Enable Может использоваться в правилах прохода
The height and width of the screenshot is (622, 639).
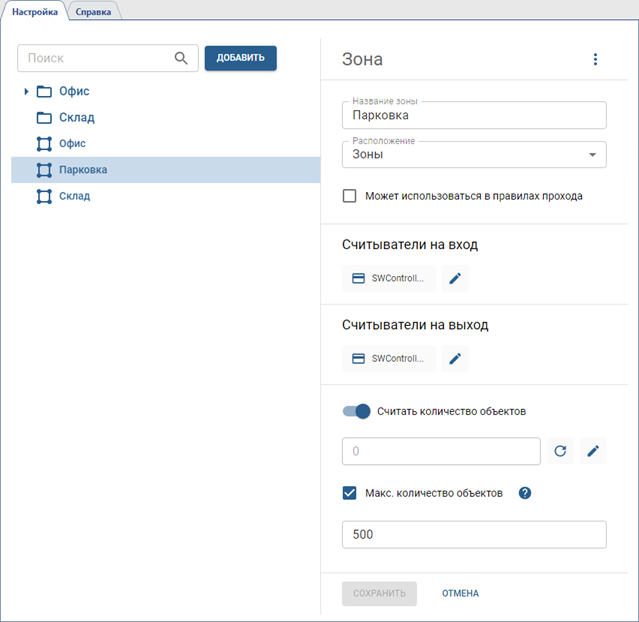[350, 196]
